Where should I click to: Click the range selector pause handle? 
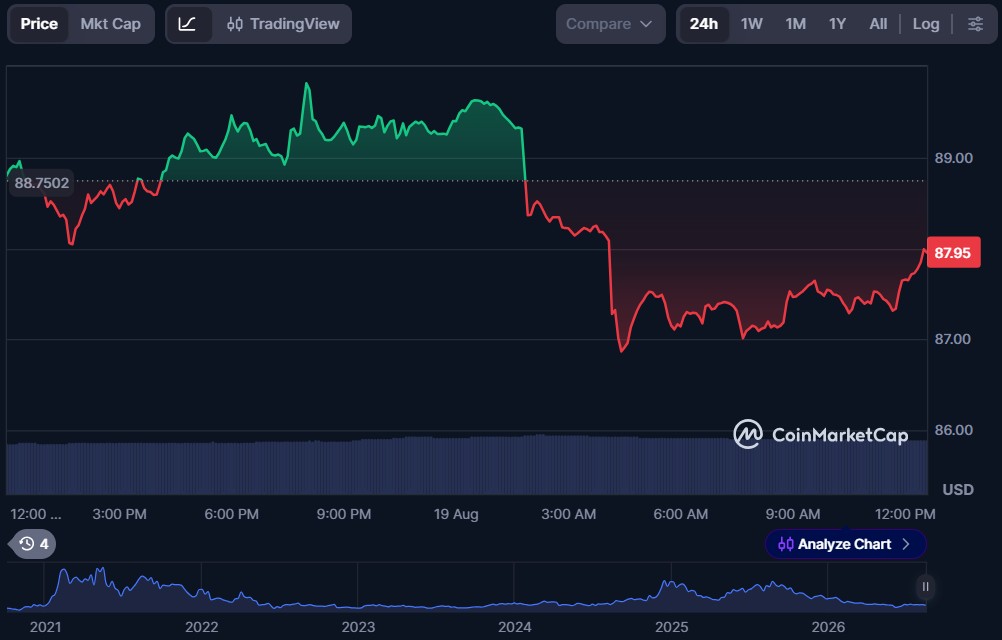point(925,586)
